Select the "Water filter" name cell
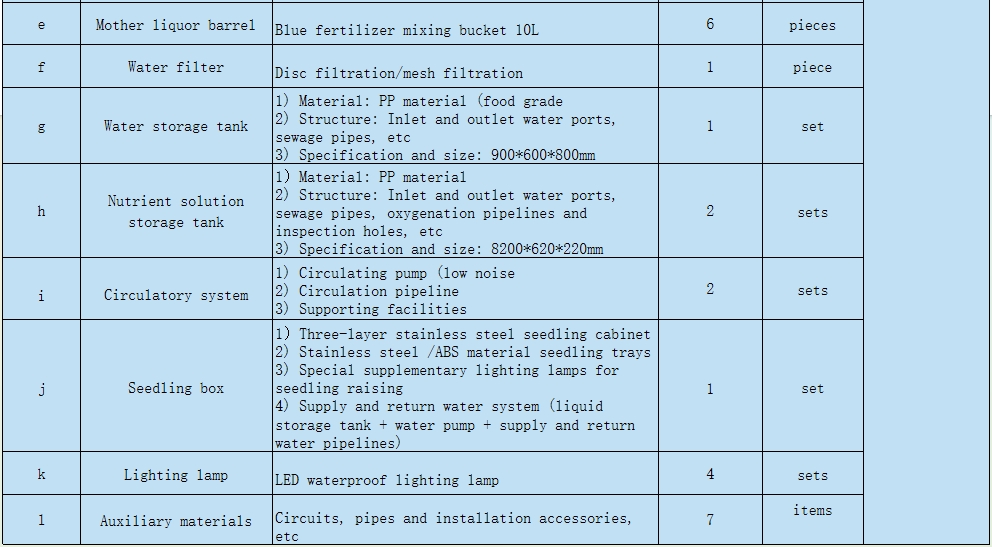The width and height of the screenshot is (992, 547). (176, 67)
